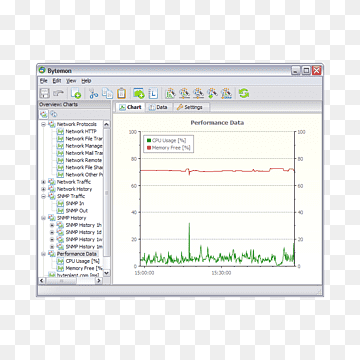Click red Memory Free legend swatch

pyautogui.click(x=149, y=148)
